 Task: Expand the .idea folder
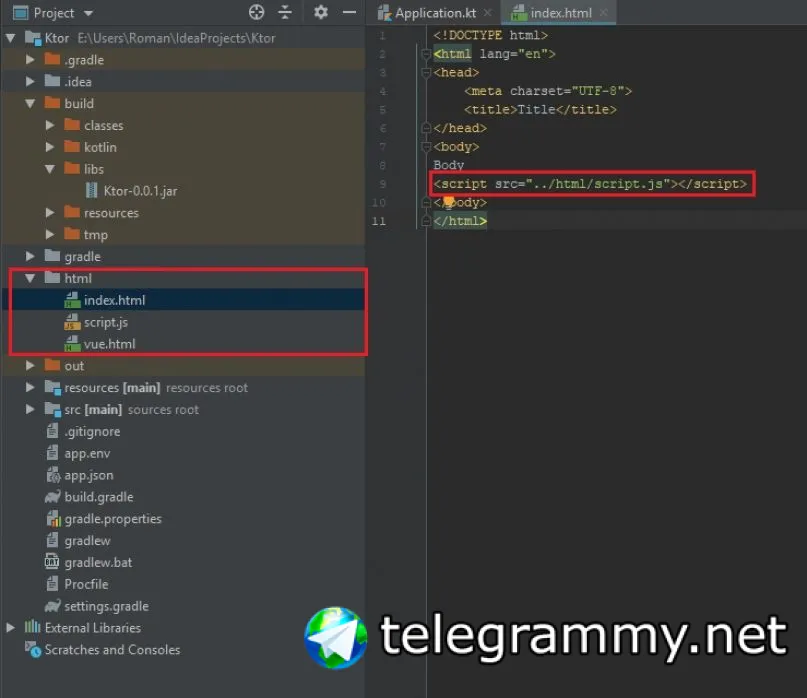pyautogui.click(x=30, y=81)
